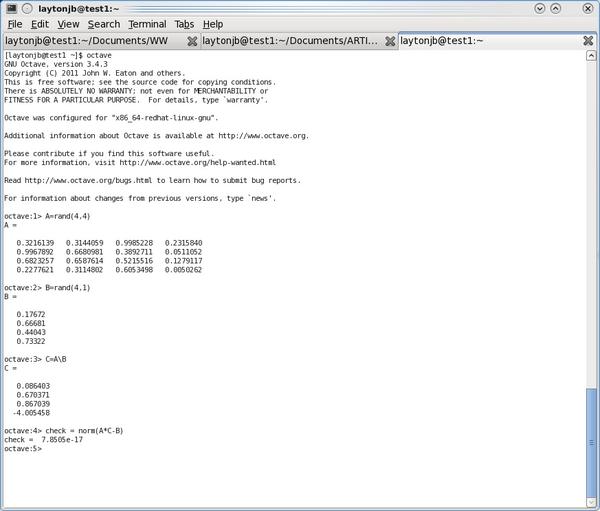Click the check = norm(A*C-B) line
Screen dimensions: 600x511
[64, 431]
